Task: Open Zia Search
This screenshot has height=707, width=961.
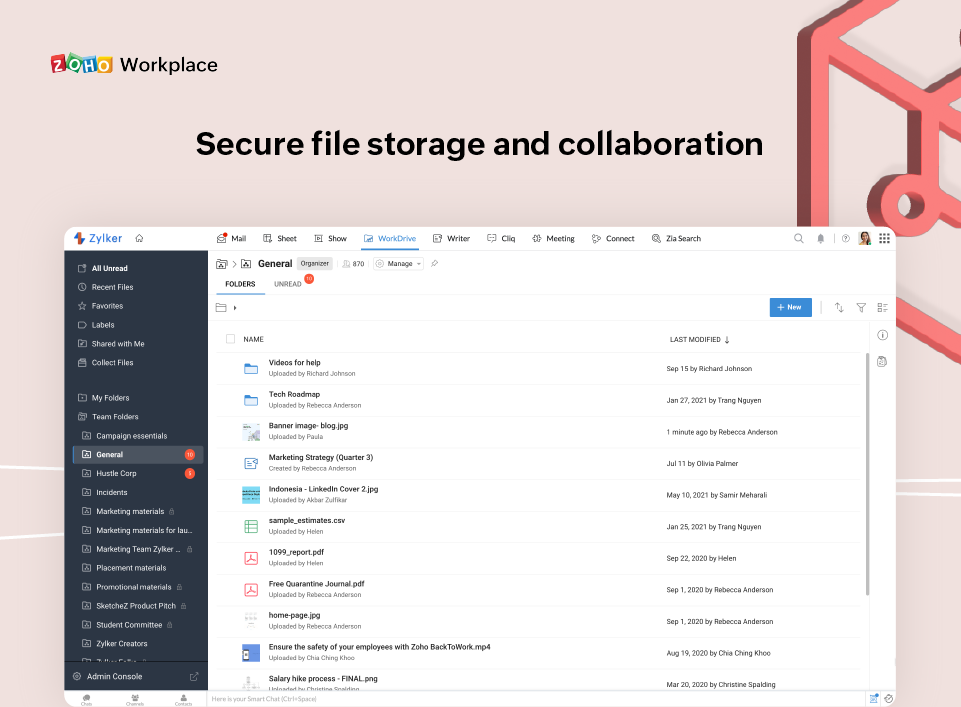Action: 676,238
